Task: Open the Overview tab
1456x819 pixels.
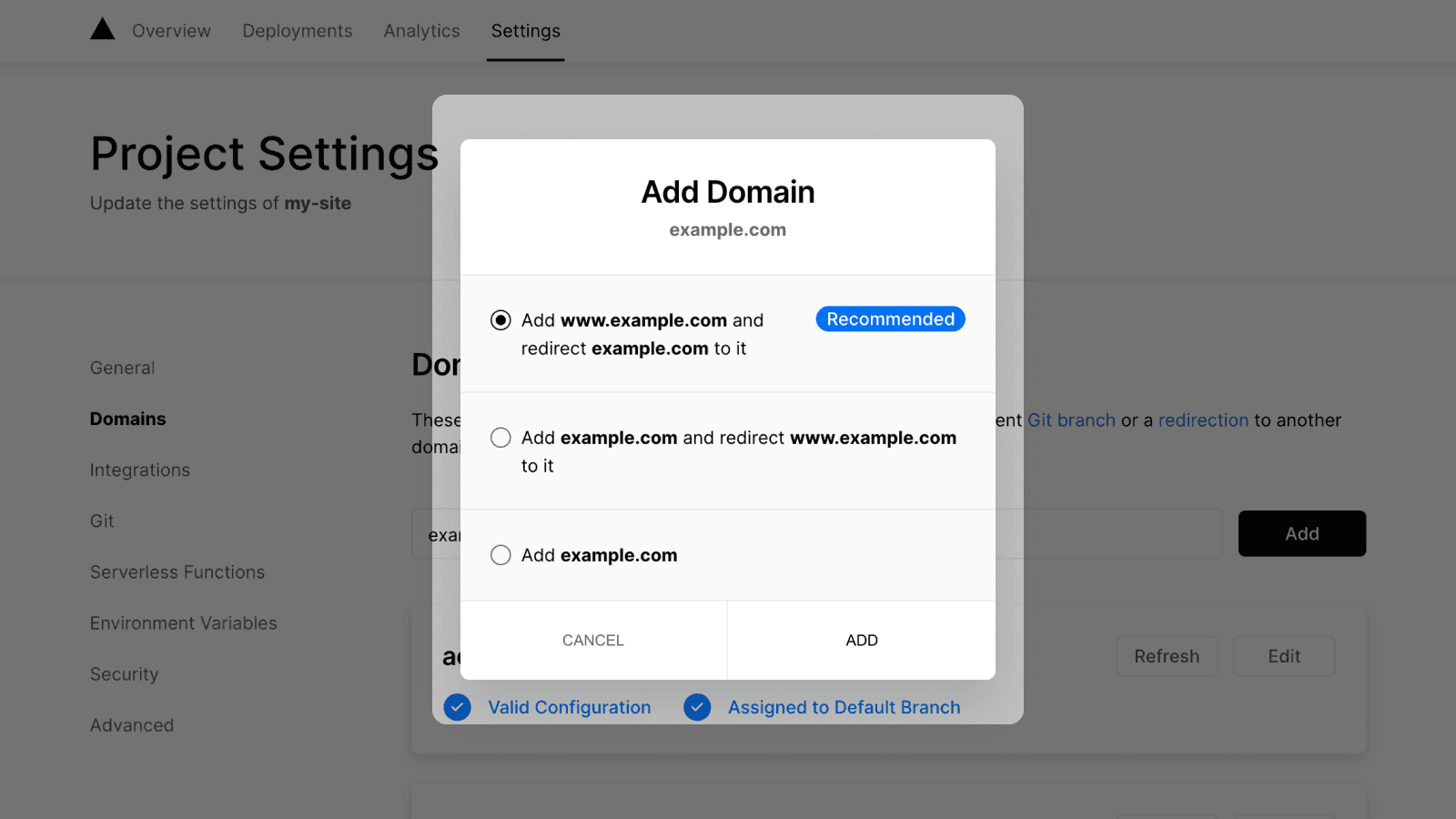Action: point(171,31)
